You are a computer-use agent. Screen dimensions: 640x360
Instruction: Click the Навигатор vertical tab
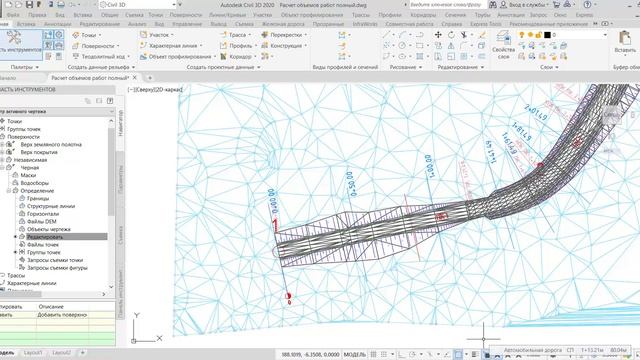[x=121, y=123]
